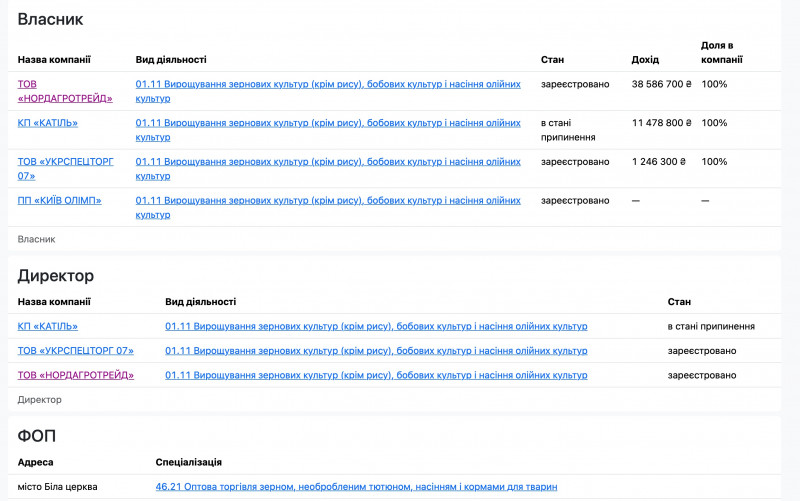
Task: Open ТОВ «УКРСПЕЦТОРГ 07» link in Власник table
Action: (65, 169)
